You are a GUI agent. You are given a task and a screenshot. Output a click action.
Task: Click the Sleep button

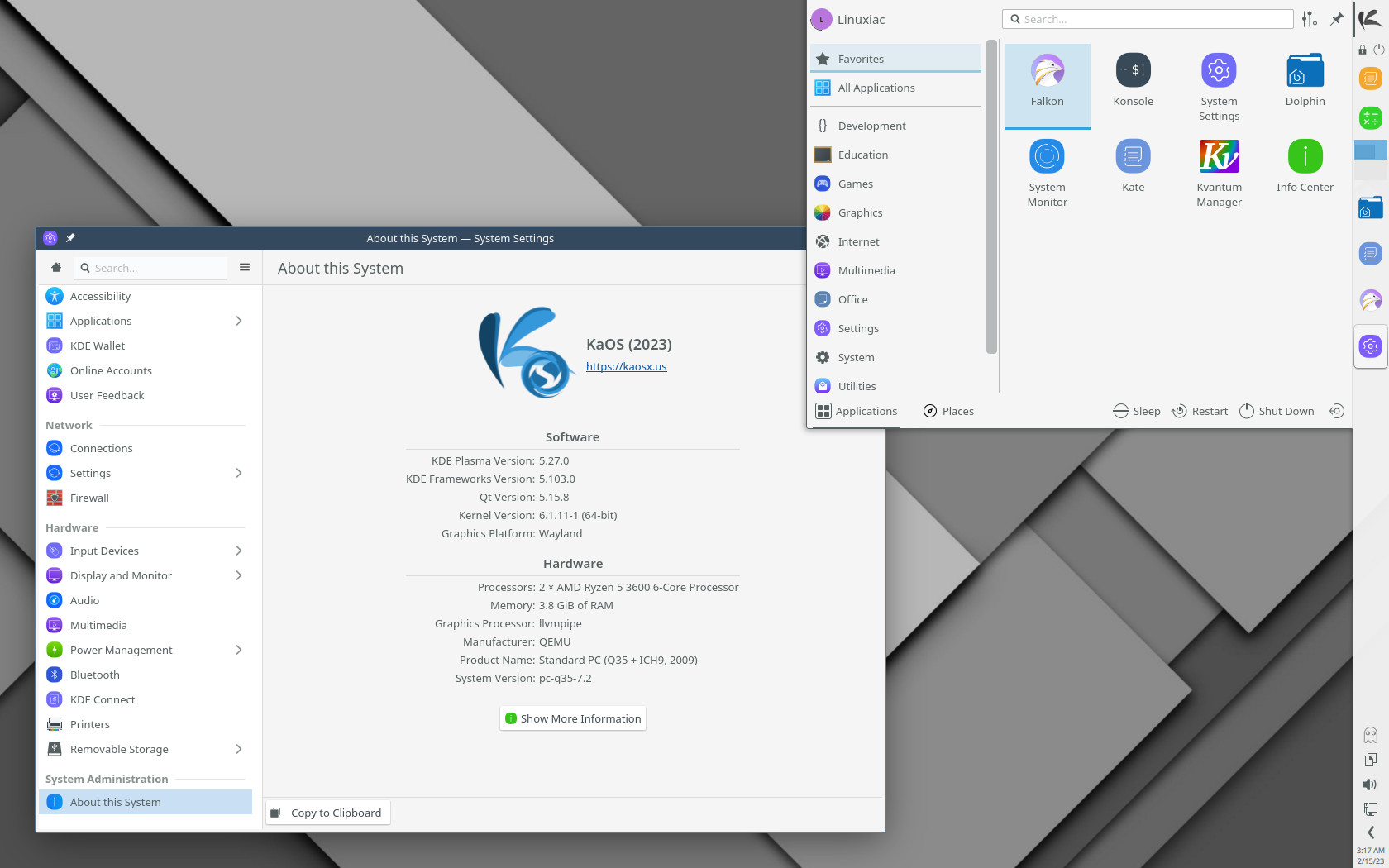[x=1137, y=411]
